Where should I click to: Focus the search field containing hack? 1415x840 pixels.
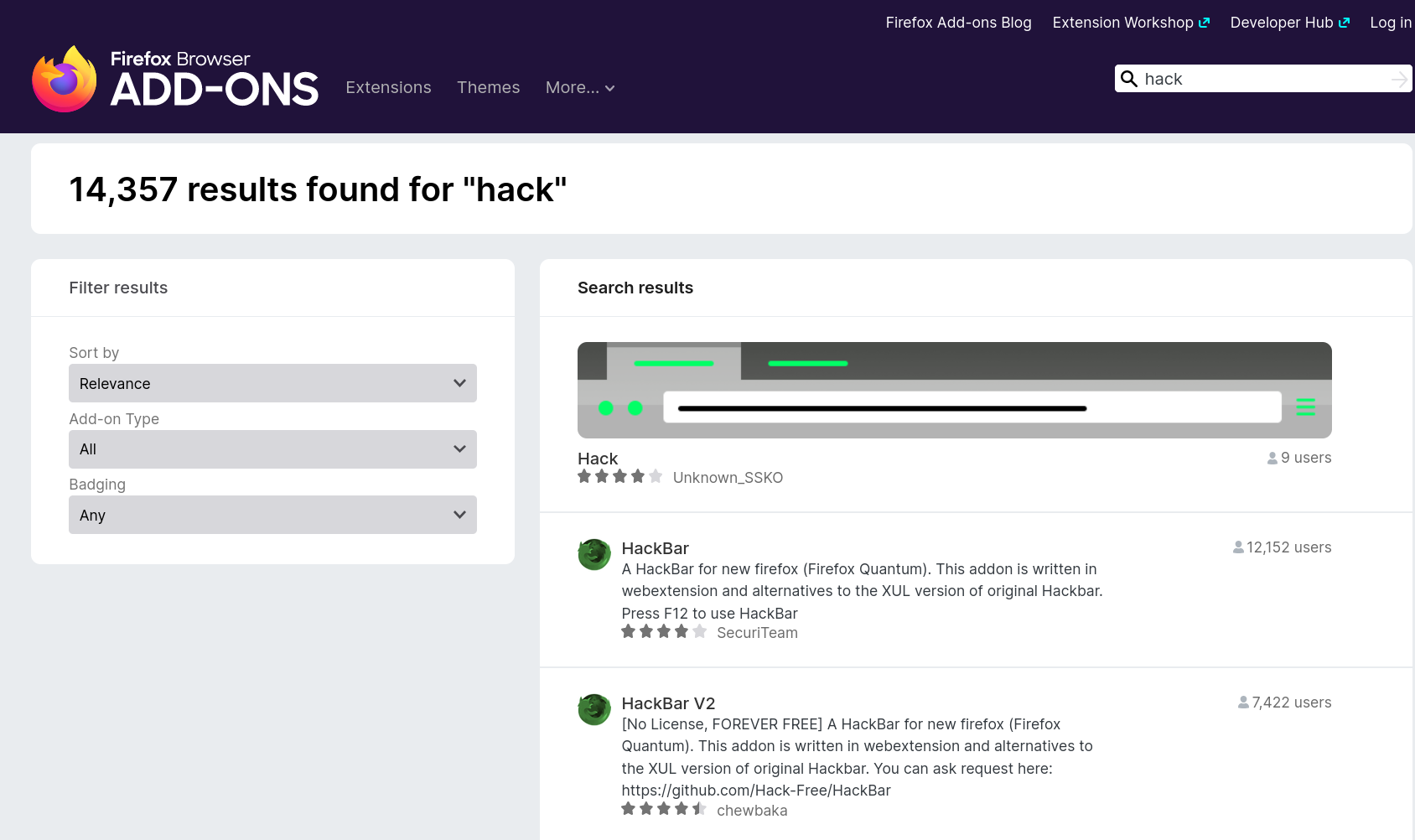pos(1262,79)
